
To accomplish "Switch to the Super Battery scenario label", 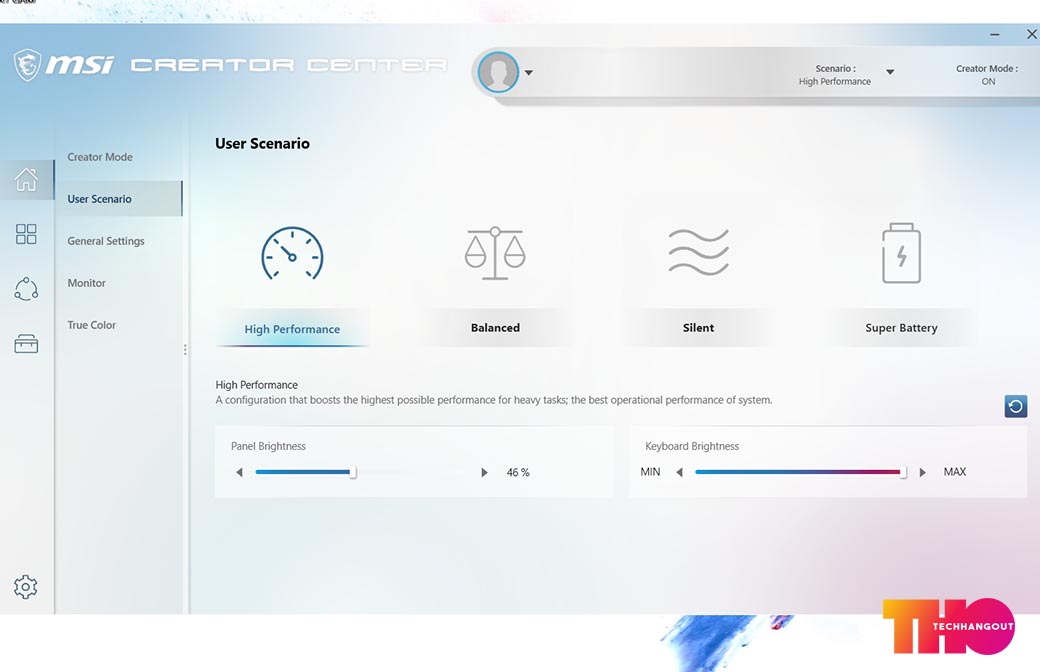I will [x=901, y=328].
